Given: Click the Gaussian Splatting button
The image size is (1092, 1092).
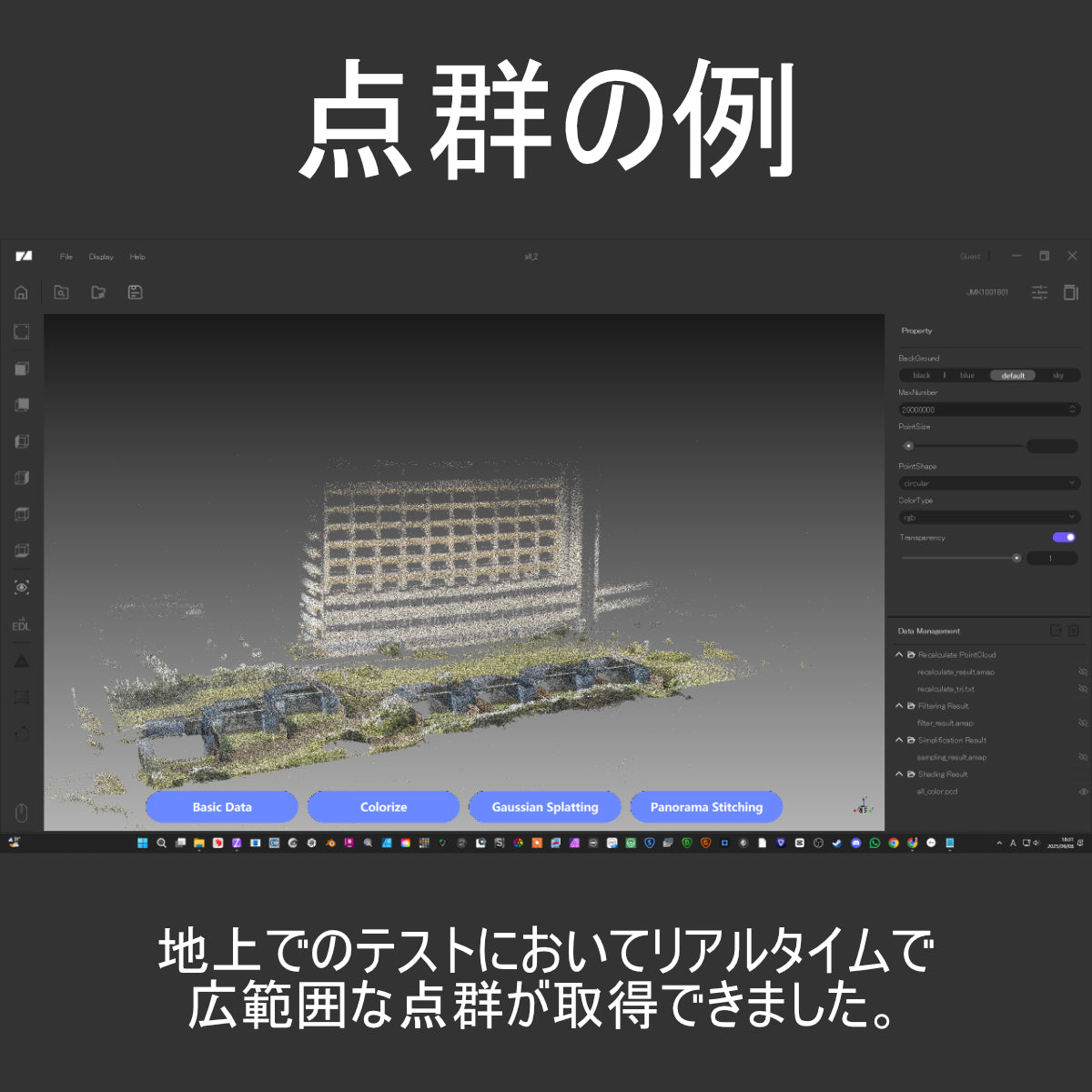Looking at the screenshot, I should tap(544, 807).
